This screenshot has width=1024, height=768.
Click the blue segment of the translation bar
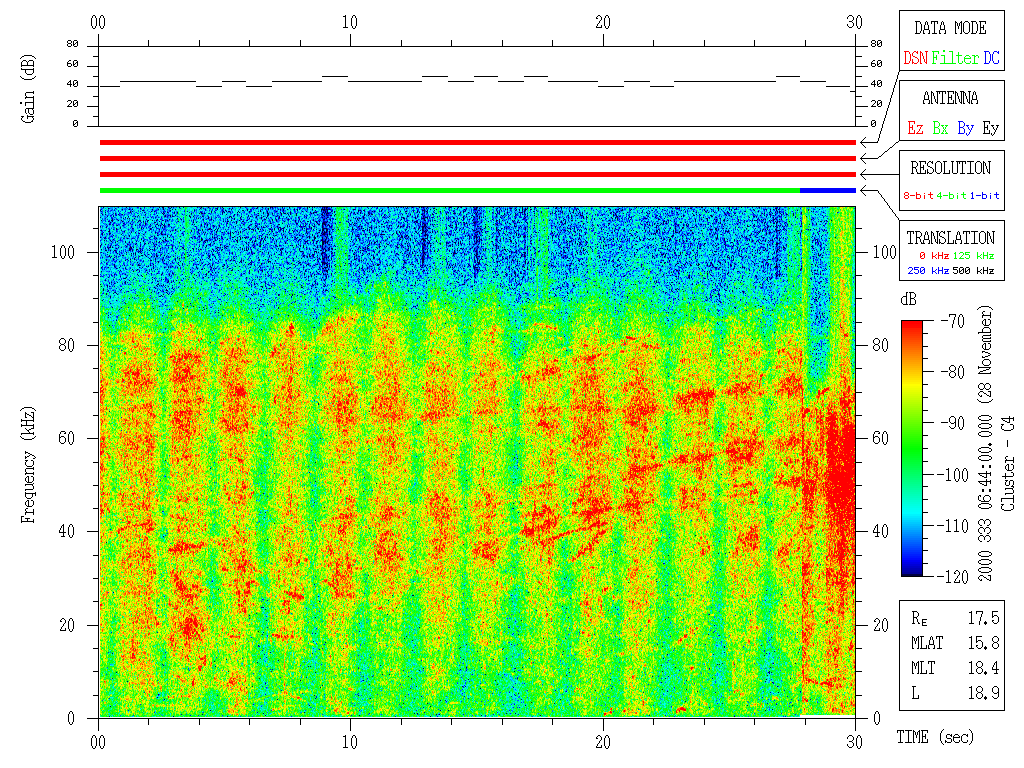click(x=827, y=190)
